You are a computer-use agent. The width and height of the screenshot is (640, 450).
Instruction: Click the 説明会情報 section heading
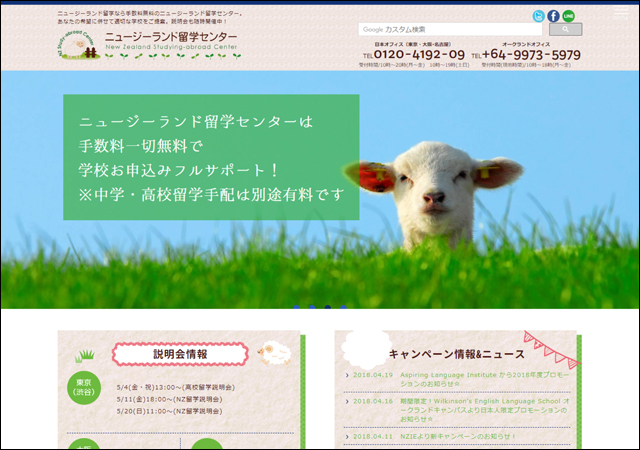(x=181, y=354)
